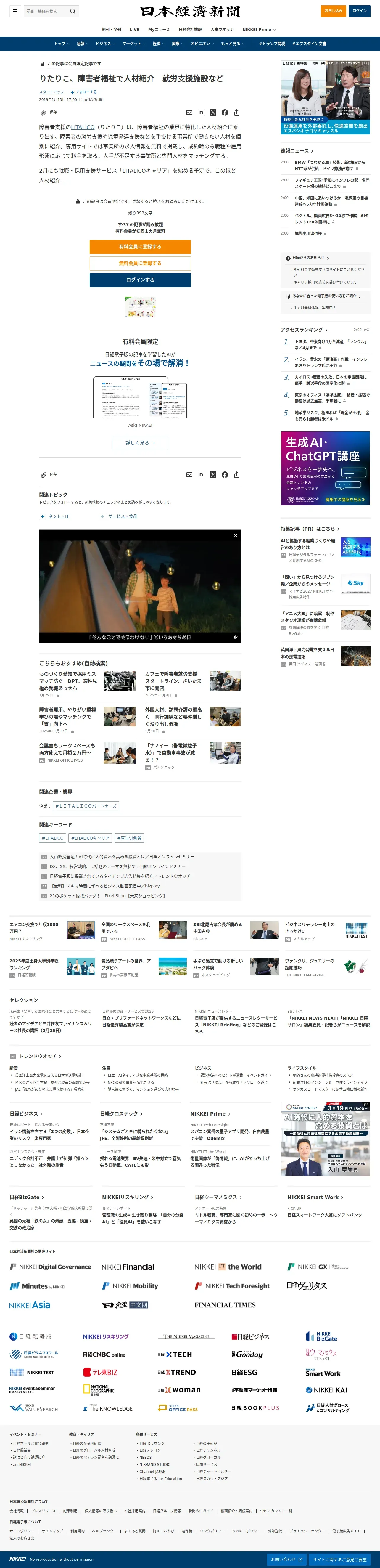Viewport: 380px width, 1568px height.
Task: Click the 保存 clip icon below the article
Action: click(44, 475)
